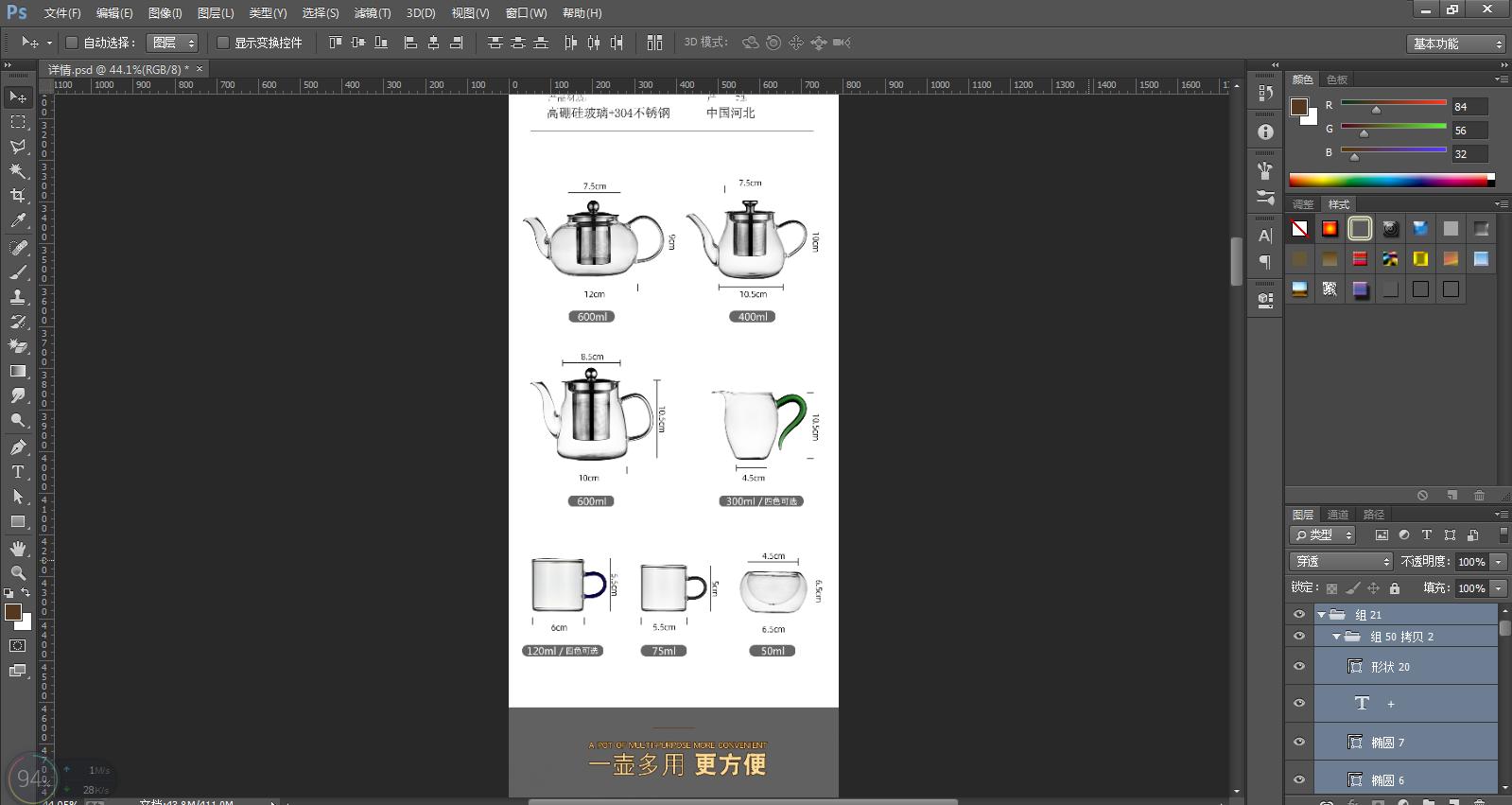1512x805 pixels.
Task: Select the Rectangular Marquee tool
Action: click(x=17, y=122)
